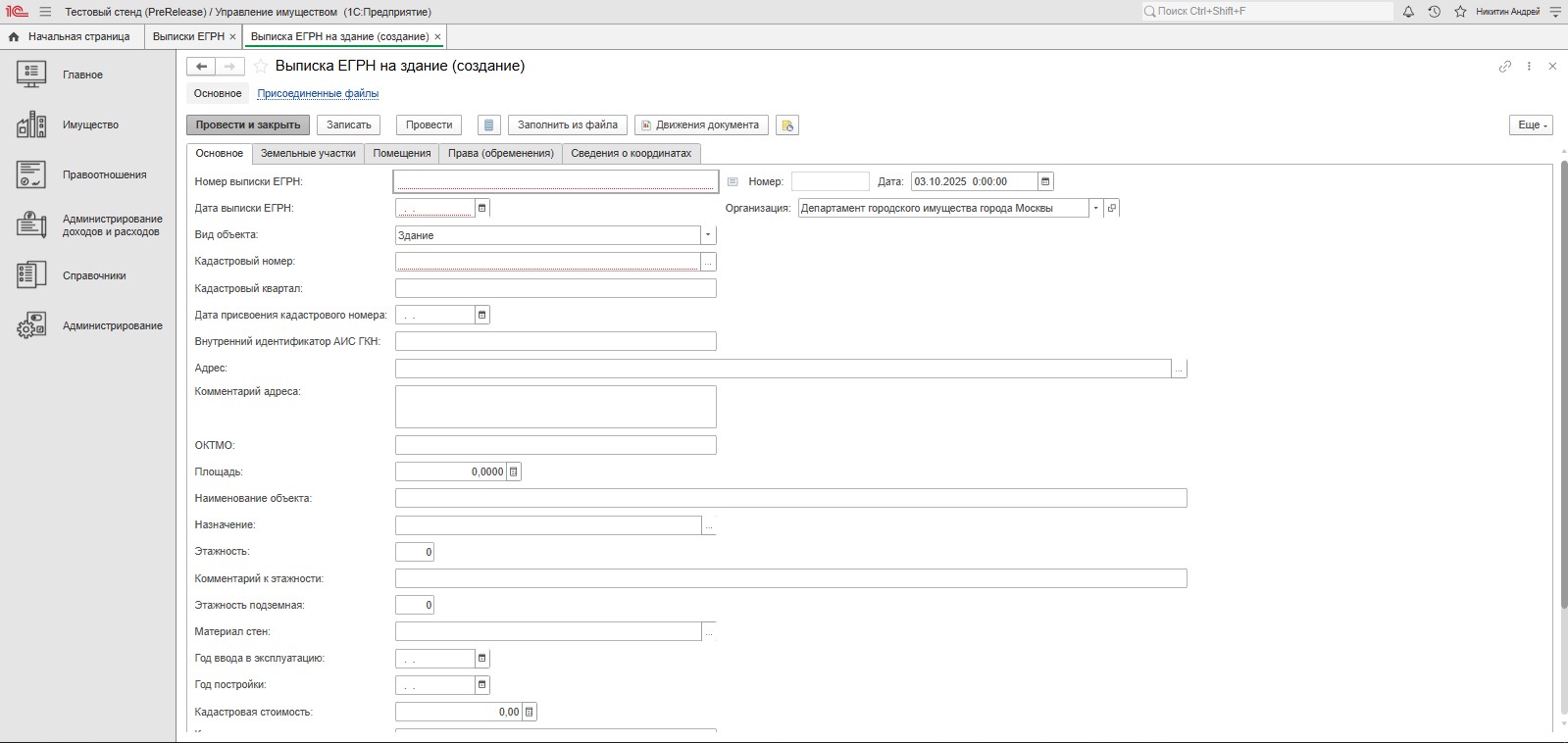Viewport: 1568px width, 743px height.
Task: Open history via the clock icon
Action: click(x=1434, y=12)
